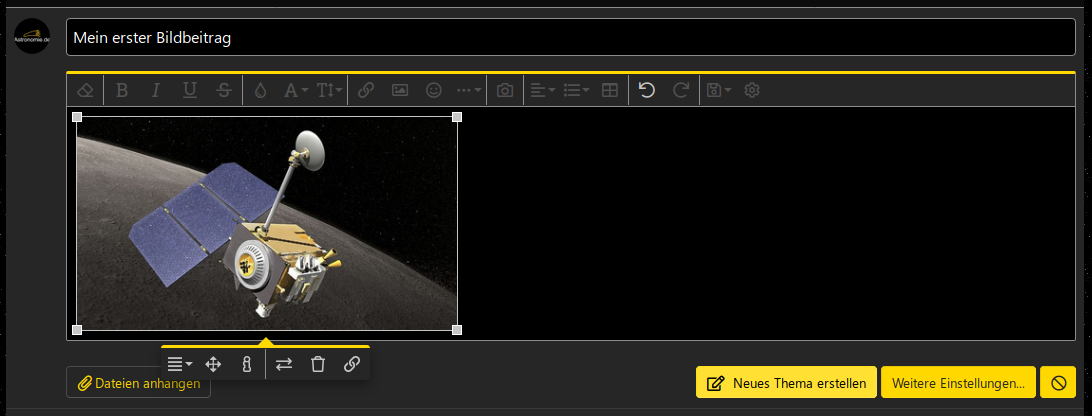Toggle strikethrough formatting
The image size is (1092, 416).
pyautogui.click(x=224, y=90)
